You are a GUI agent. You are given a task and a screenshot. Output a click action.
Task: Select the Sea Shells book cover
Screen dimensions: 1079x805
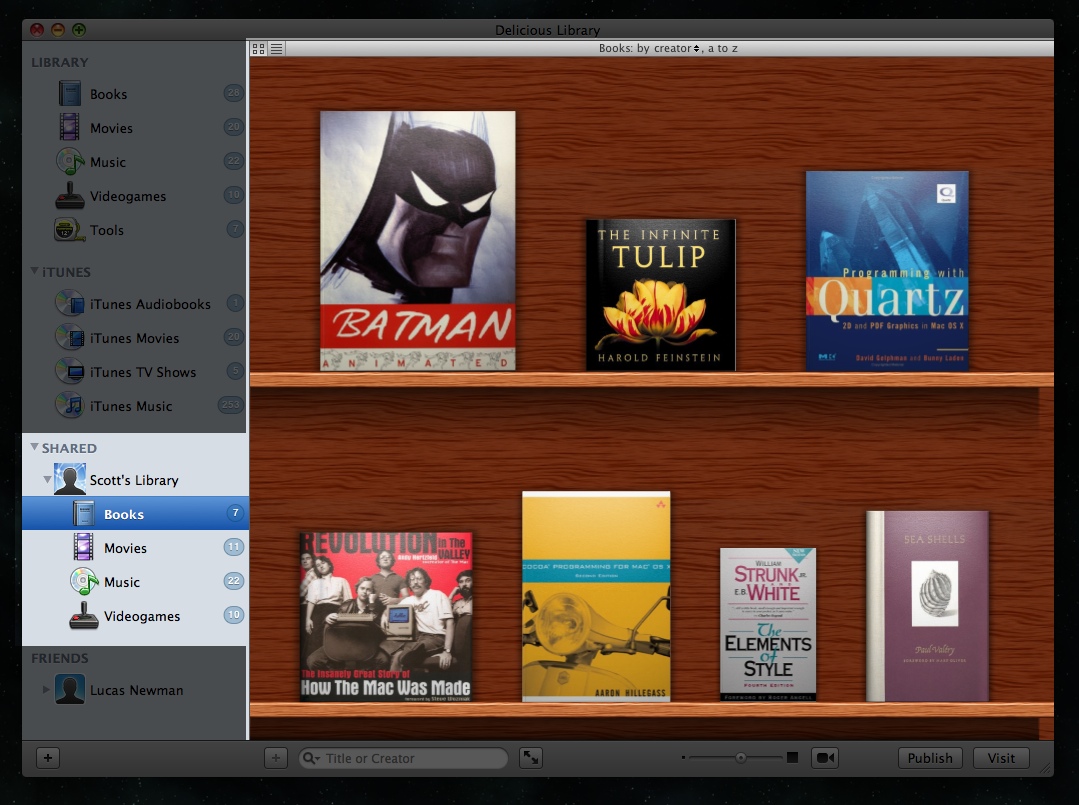(x=927, y=606)
